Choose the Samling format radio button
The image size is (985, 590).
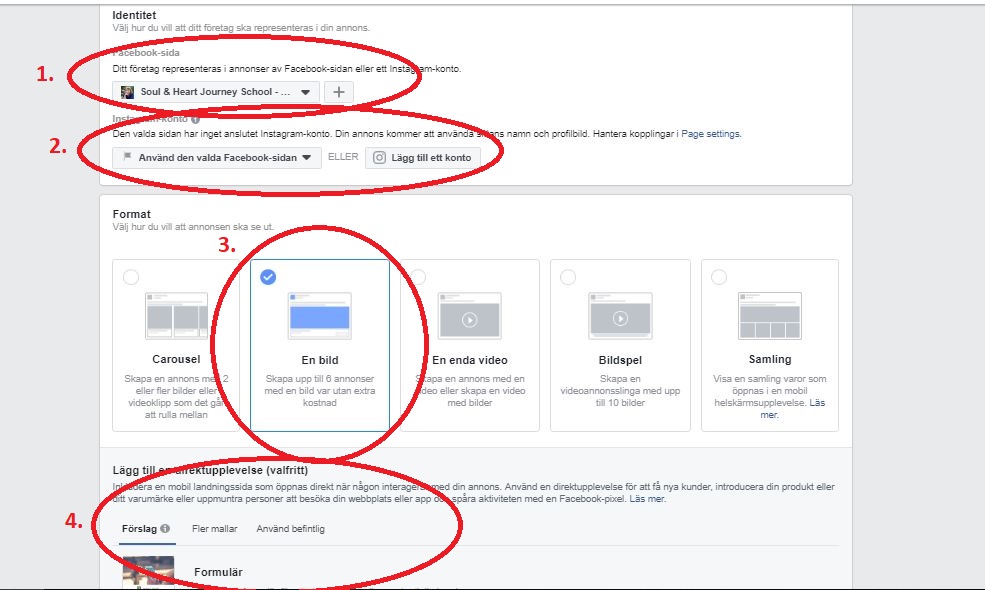(x=719, y=277)
